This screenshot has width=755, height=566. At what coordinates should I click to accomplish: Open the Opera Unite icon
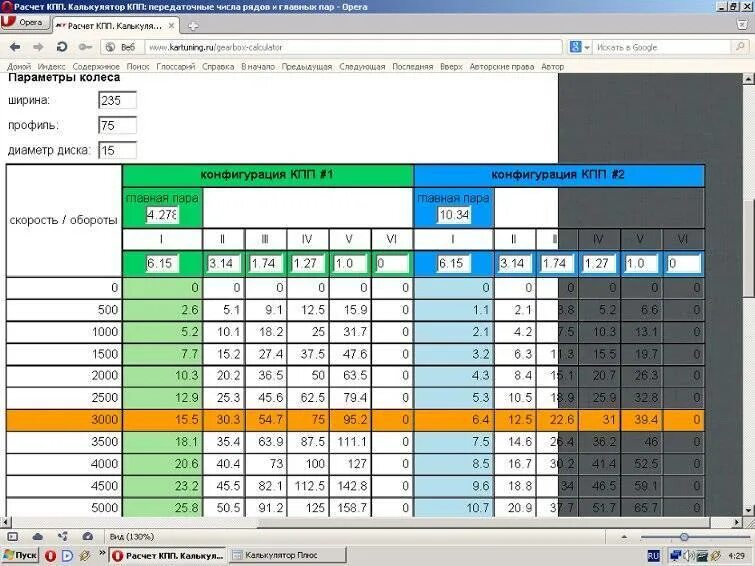click(63, 536)
